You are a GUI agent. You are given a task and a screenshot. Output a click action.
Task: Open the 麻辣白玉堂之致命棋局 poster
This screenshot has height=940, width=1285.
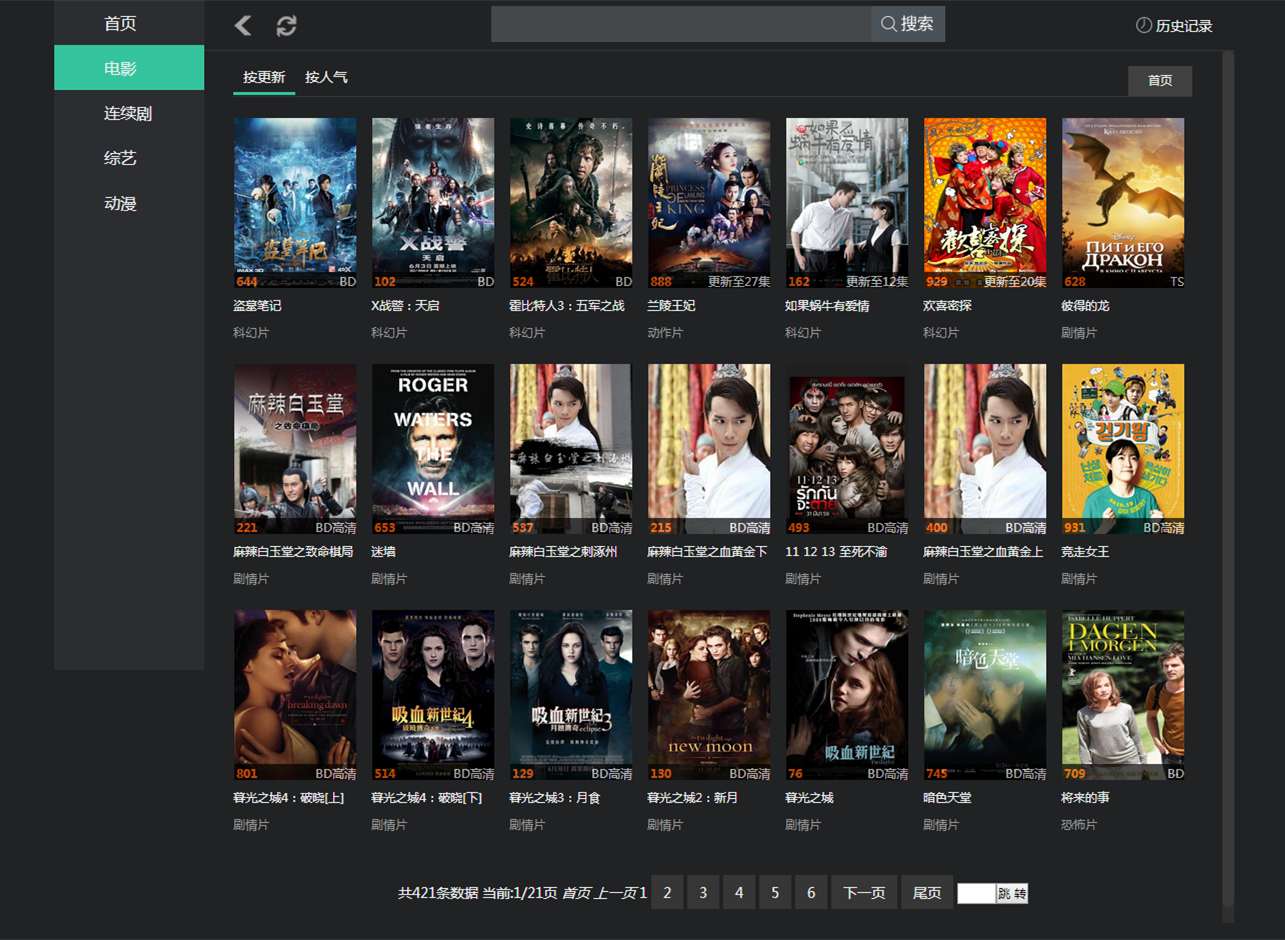295,449
